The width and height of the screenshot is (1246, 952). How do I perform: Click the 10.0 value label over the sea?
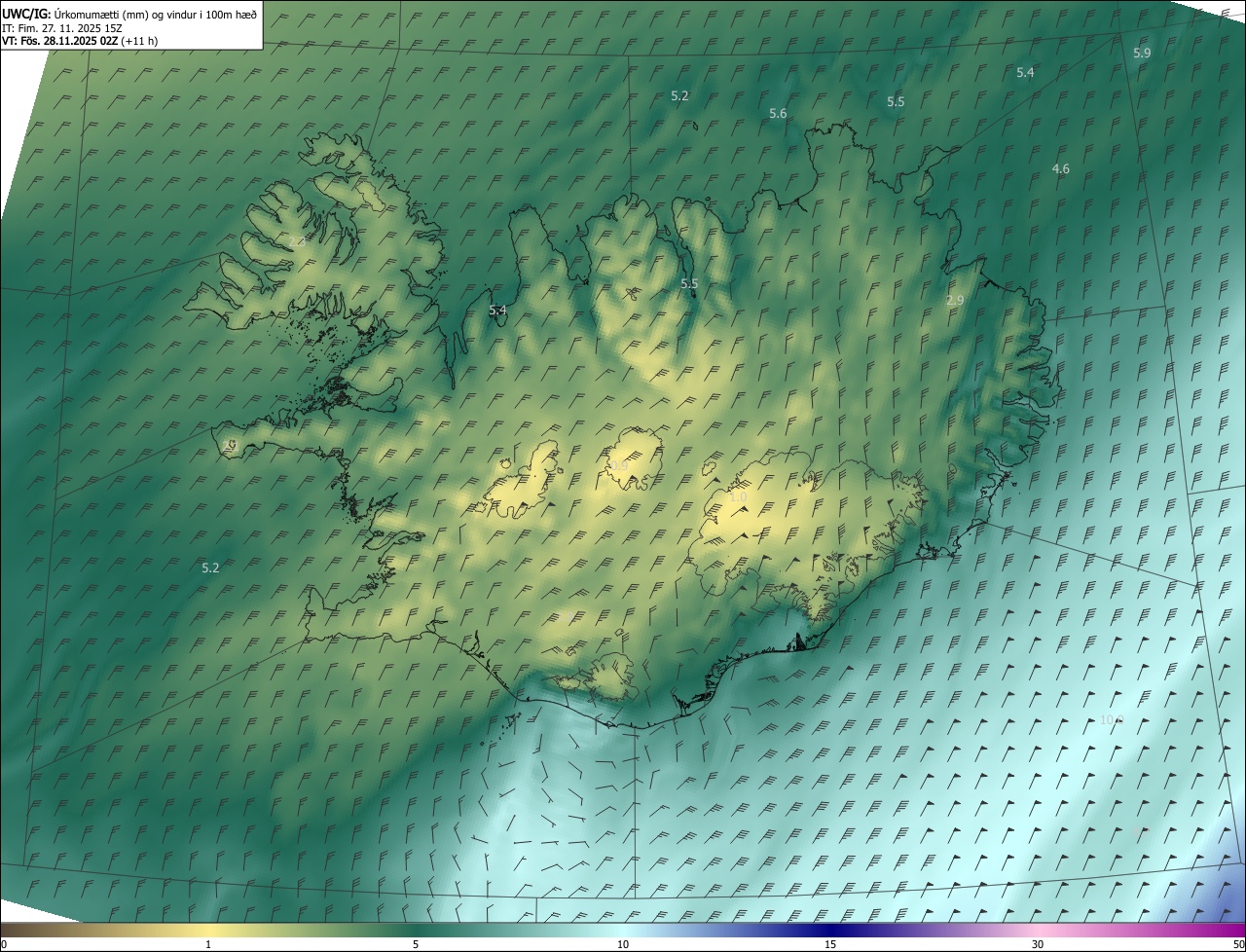(x=1112, y=719)
